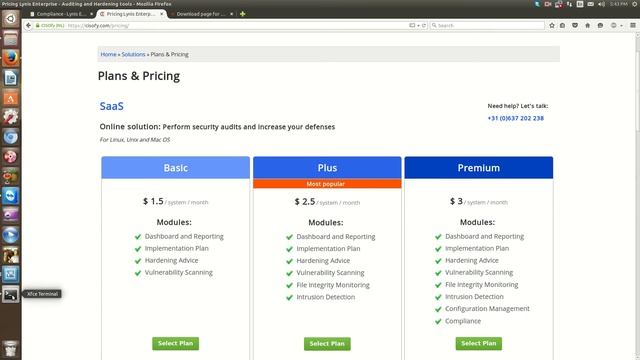Open Firefox hamburger menu

633,25
